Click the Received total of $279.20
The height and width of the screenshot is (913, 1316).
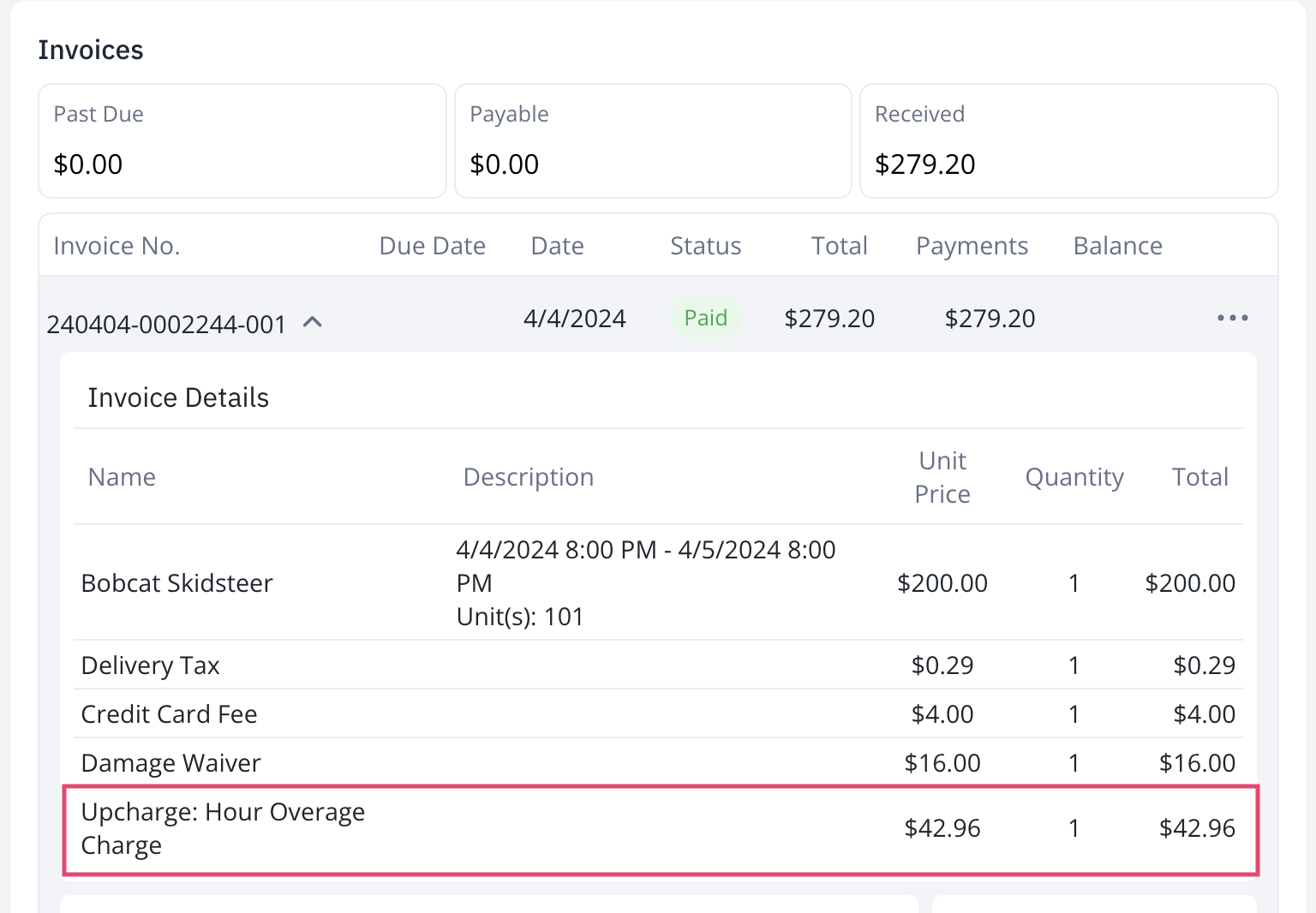click(925, 164)
